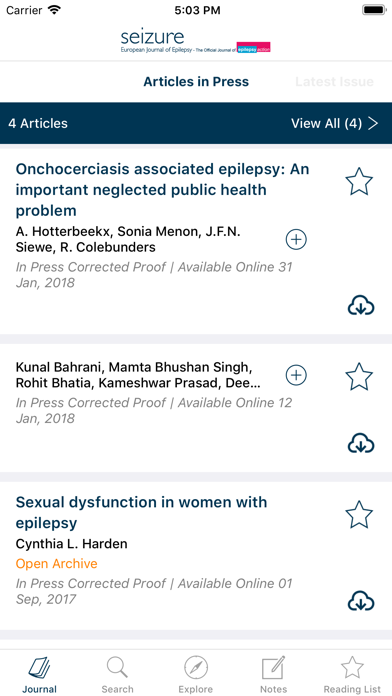
Task: Switch to Latest Issue tab
Action: (334, 82)
